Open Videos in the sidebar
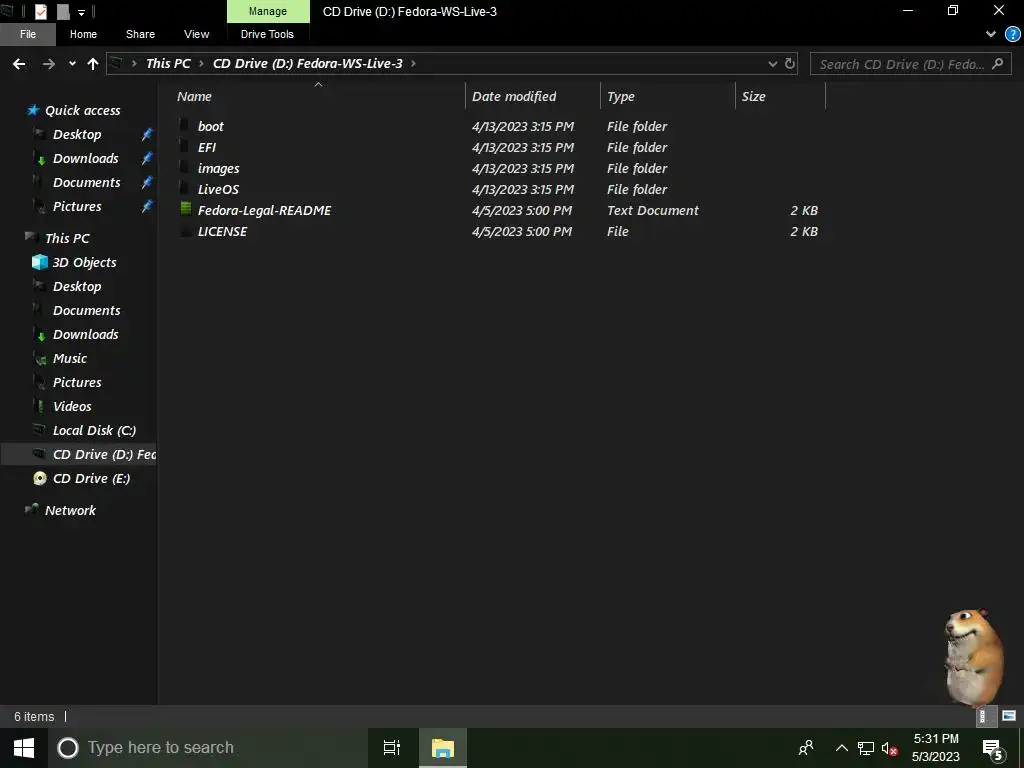This screenshot has width=1024, height=768. [72, 406]
